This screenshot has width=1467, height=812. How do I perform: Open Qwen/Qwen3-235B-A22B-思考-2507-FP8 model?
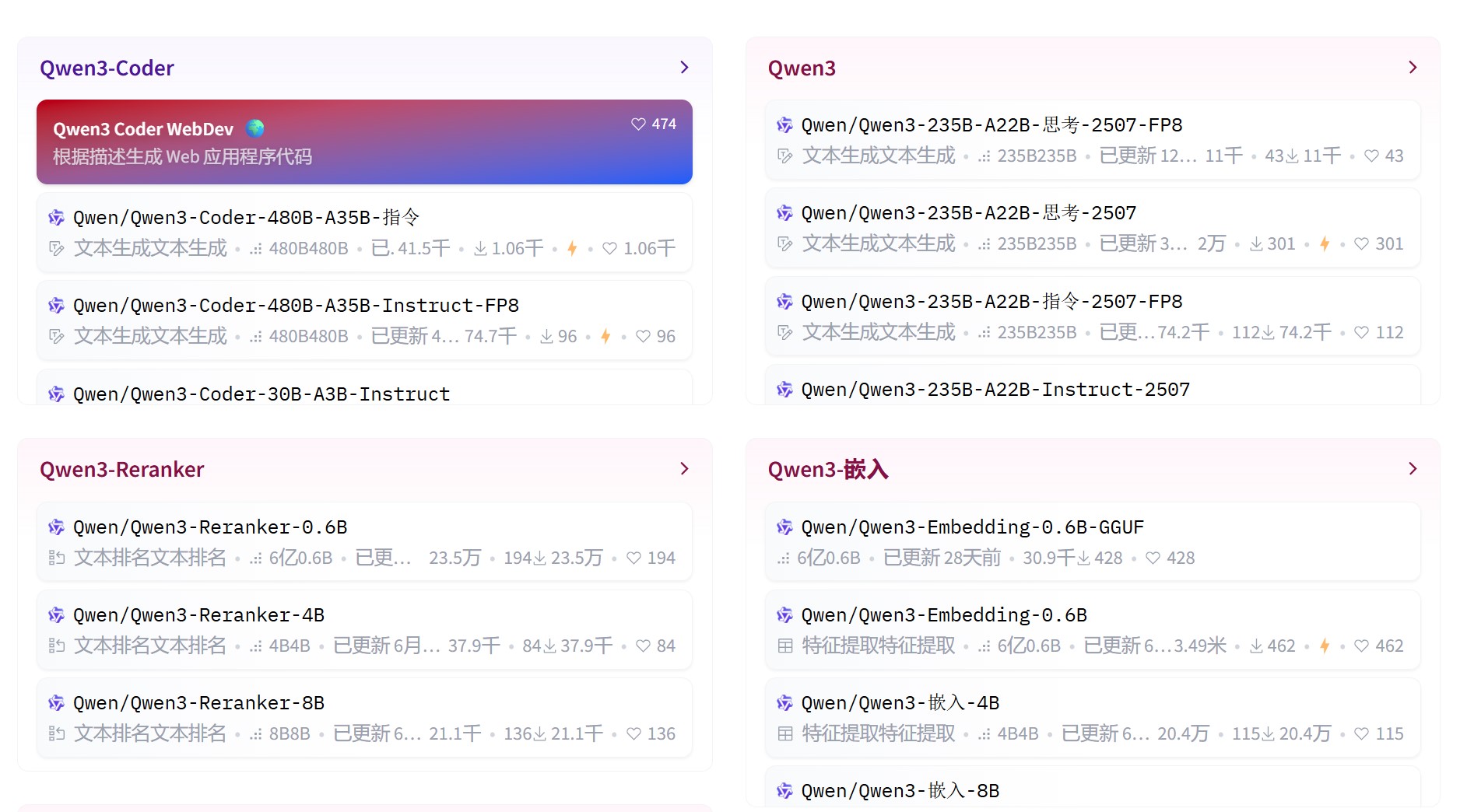[x=991, y=125]
